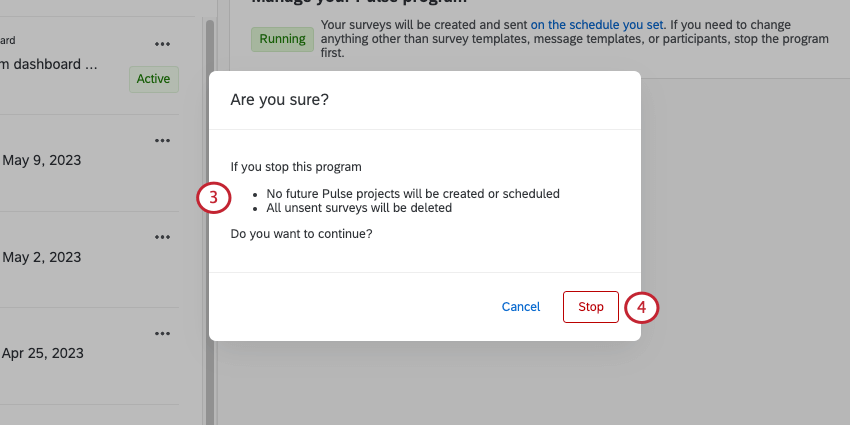850x425 pixels.
Task: Click the project list vertical scrollbar
Action: click(209, 200)
